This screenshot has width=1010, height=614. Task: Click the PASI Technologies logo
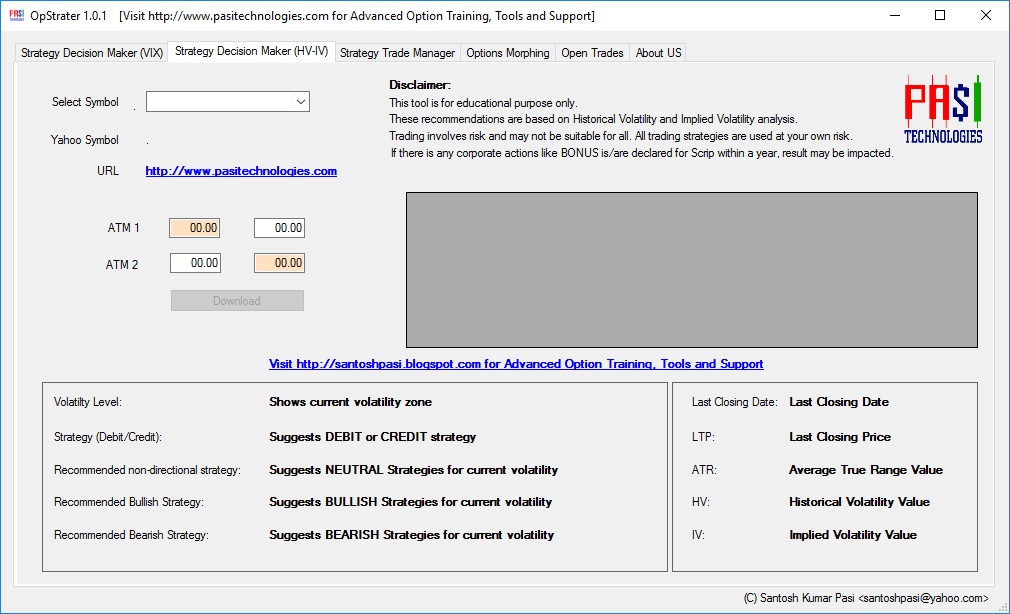943,110
